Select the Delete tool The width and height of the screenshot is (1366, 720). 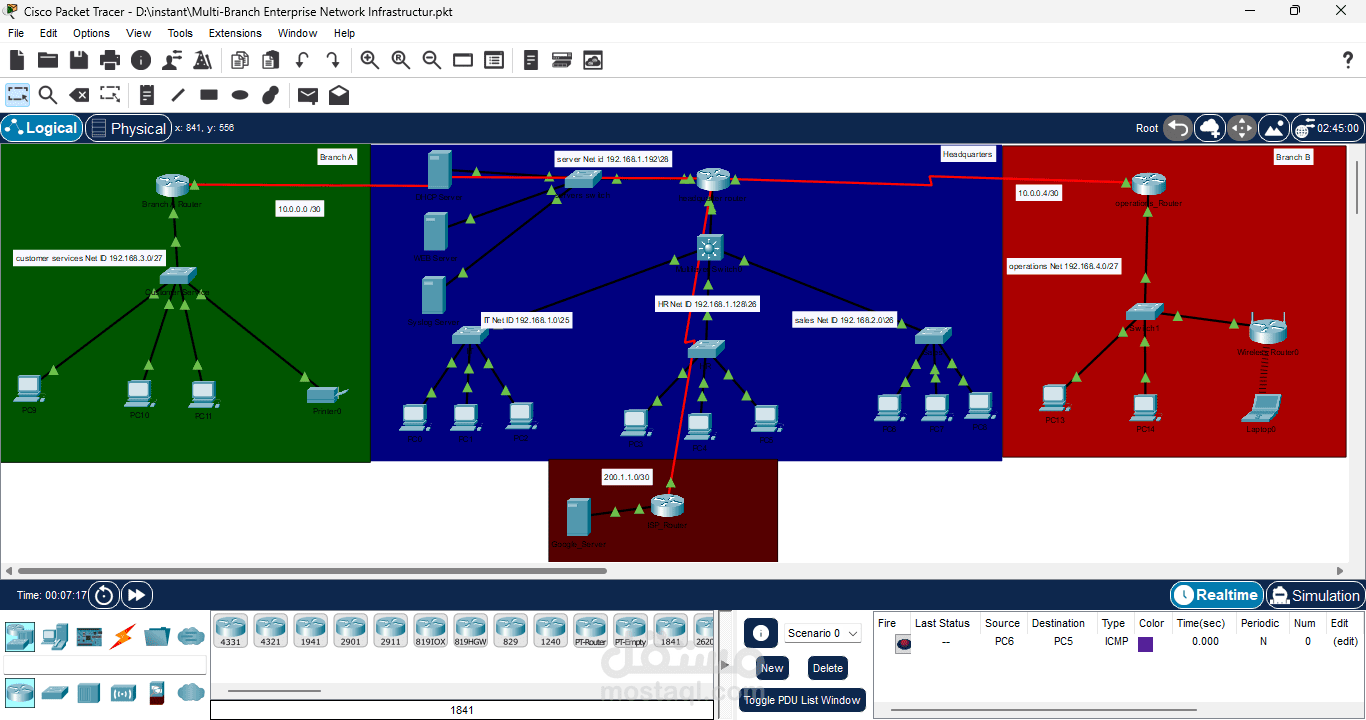click(x=79, y=95)
